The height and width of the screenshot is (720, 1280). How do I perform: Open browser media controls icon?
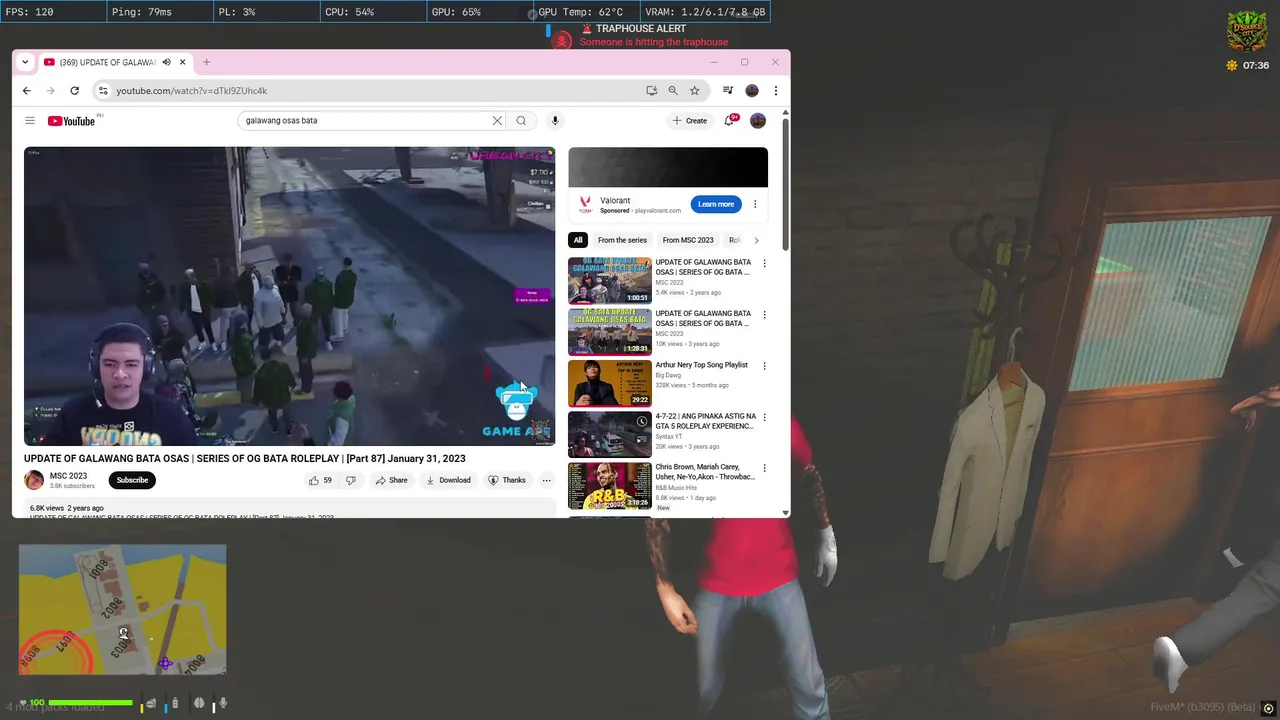pos(728,90)
